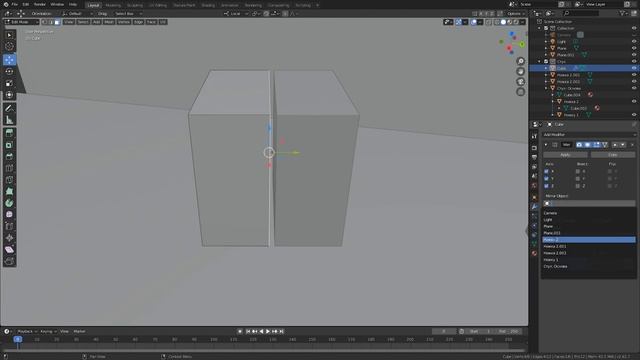Switch to the Modeling workspace tab
This screenshot has height=360, width=640.
(113, 5)
